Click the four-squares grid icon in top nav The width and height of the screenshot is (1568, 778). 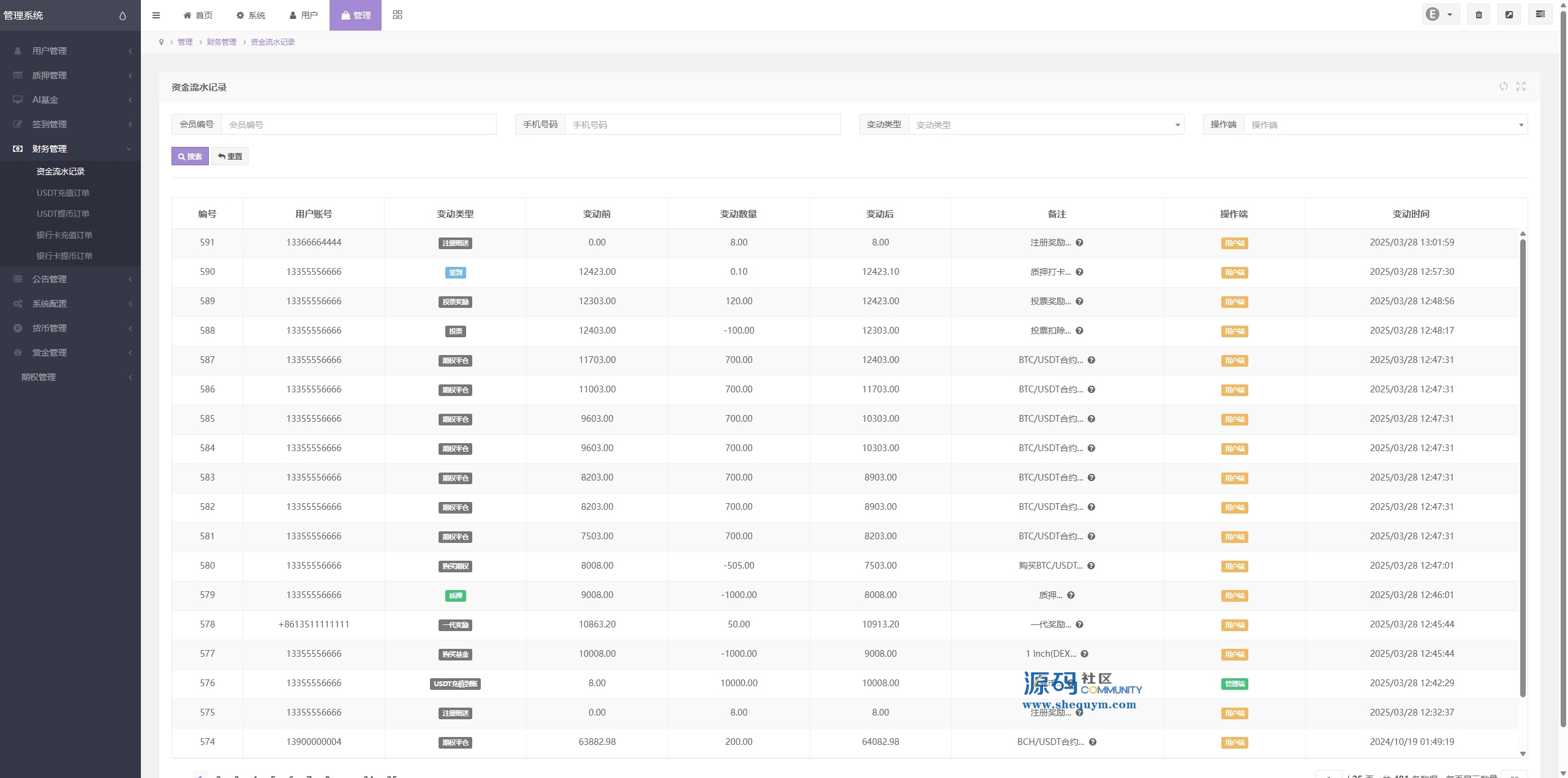click(398, 15)
